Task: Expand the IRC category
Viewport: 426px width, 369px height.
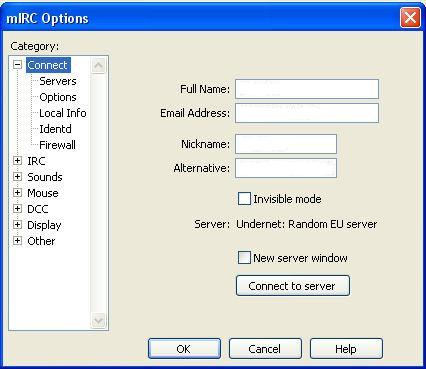Action: (17, 161)
